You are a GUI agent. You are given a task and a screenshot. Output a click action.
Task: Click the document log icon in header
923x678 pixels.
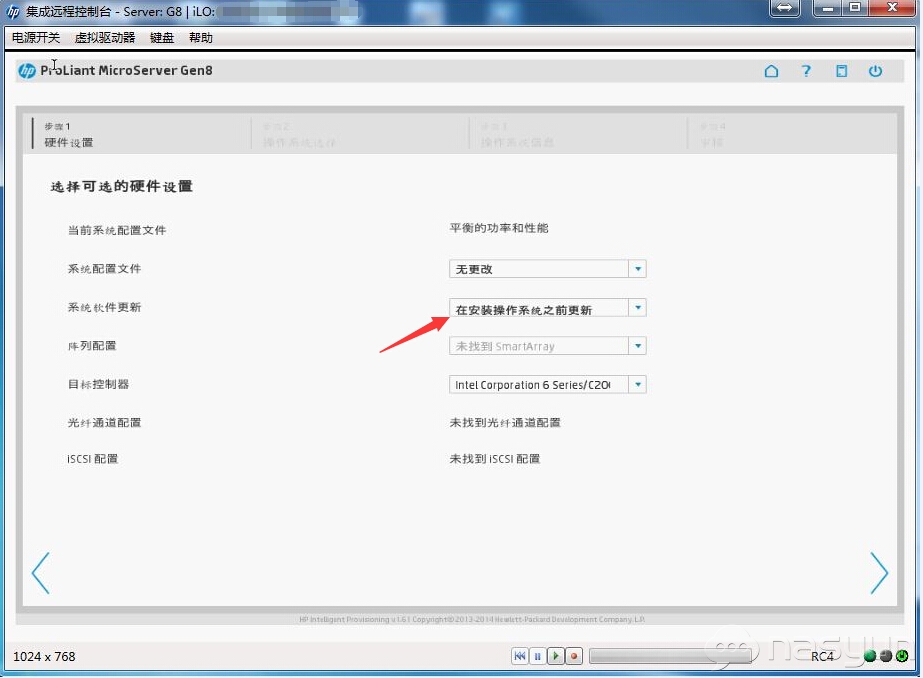tap(842, 71)
